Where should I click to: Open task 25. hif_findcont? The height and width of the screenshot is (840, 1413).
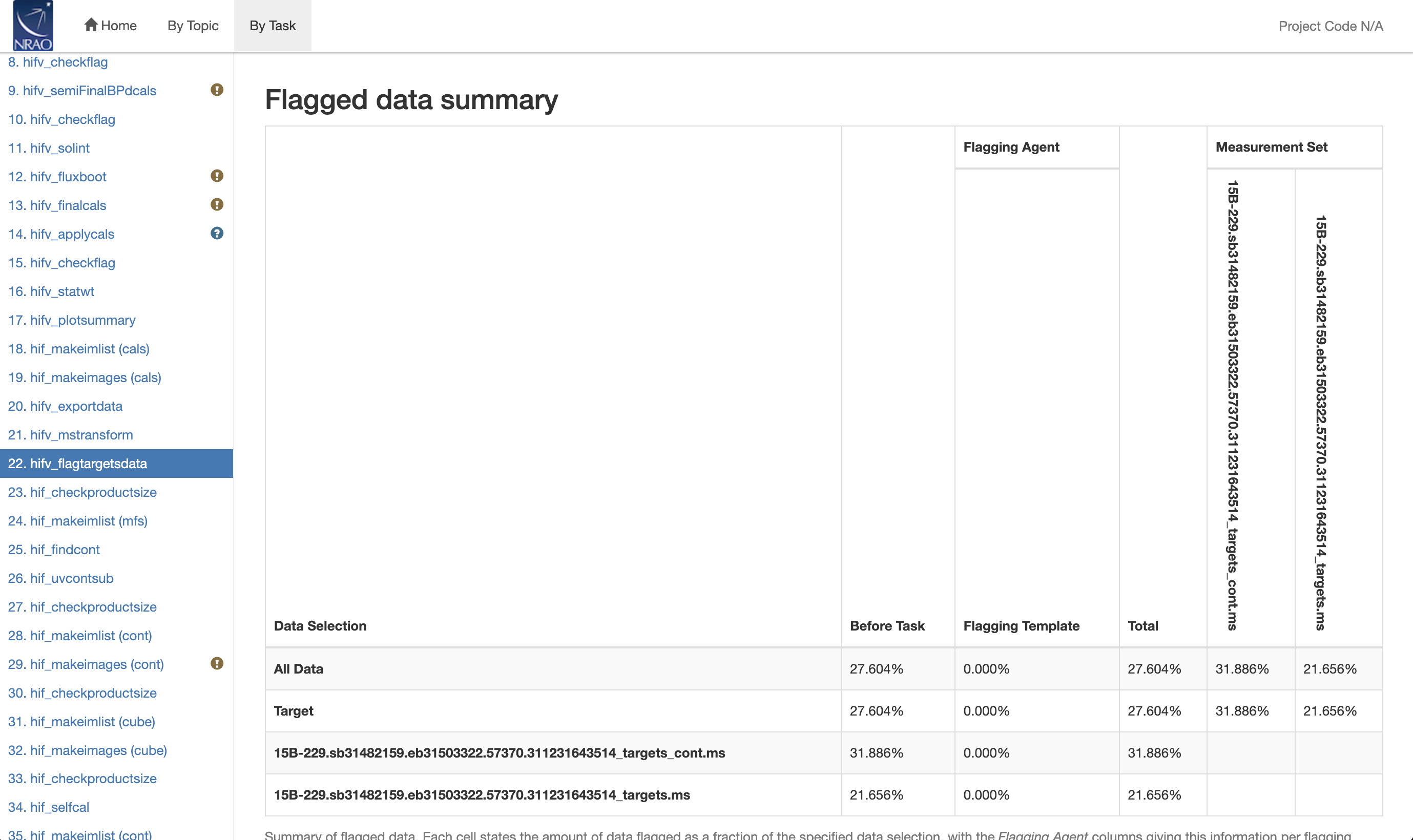coord(54,550)
